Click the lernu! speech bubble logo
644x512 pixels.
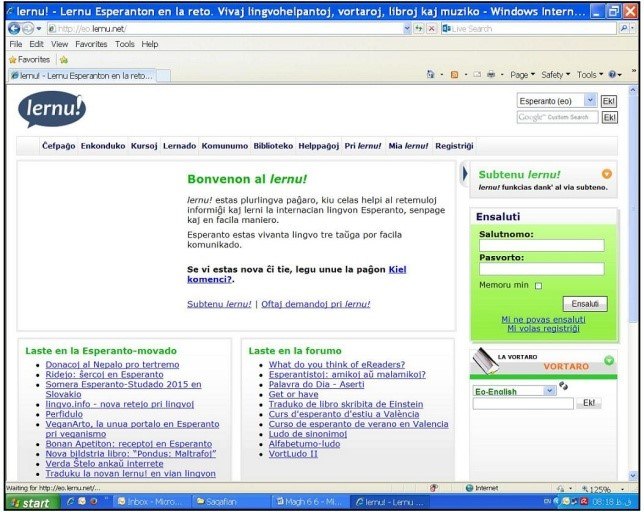click(x=52, y=109)
